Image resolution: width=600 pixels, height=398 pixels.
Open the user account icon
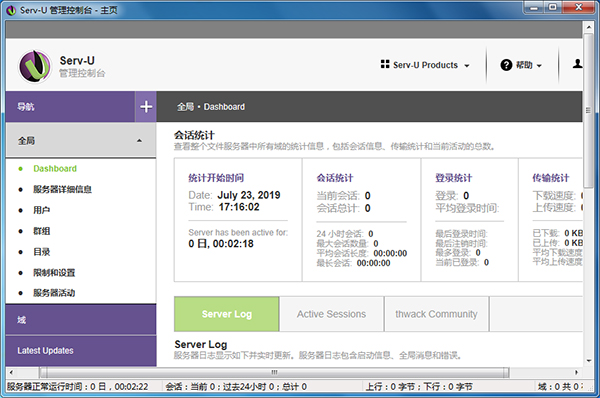[577, 64]
